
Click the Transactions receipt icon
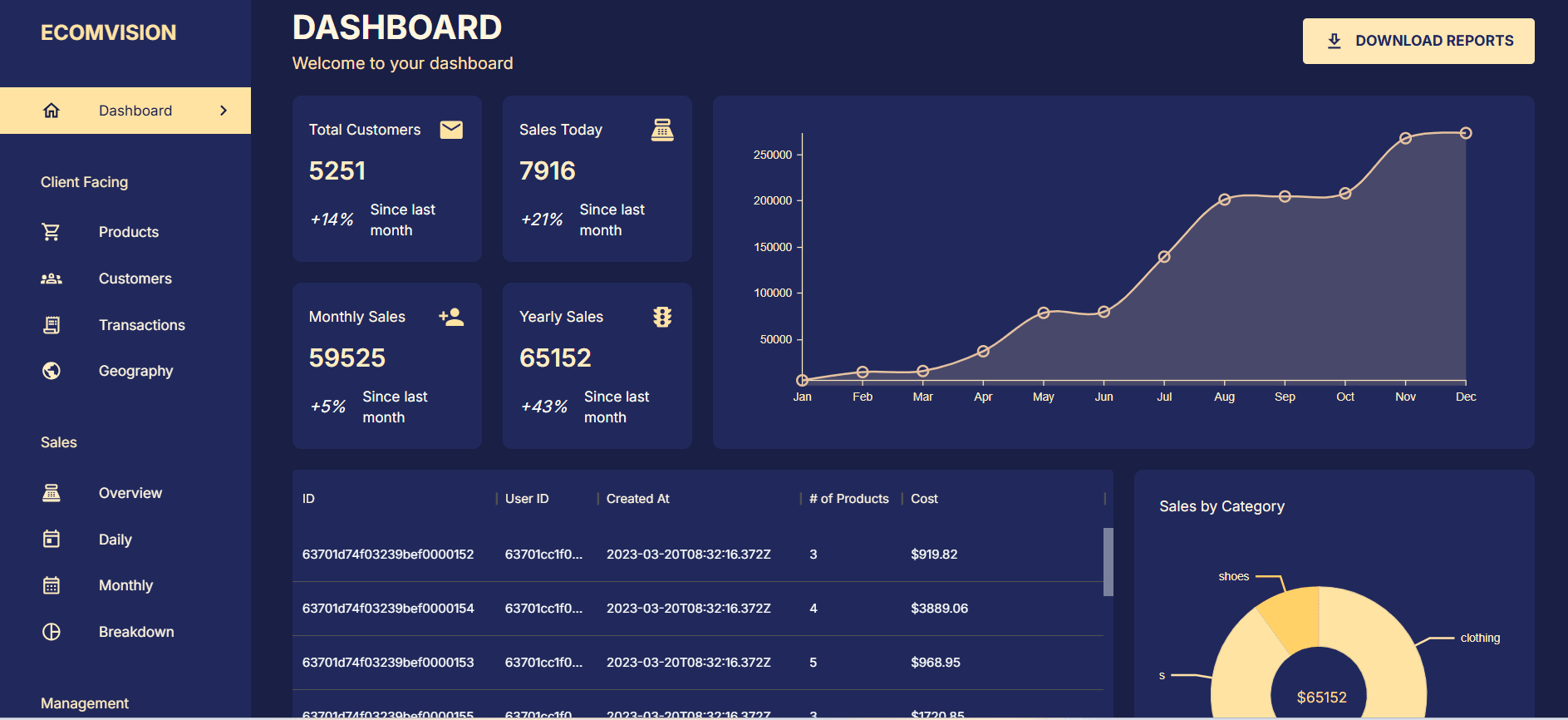click(x=52, y=325)
